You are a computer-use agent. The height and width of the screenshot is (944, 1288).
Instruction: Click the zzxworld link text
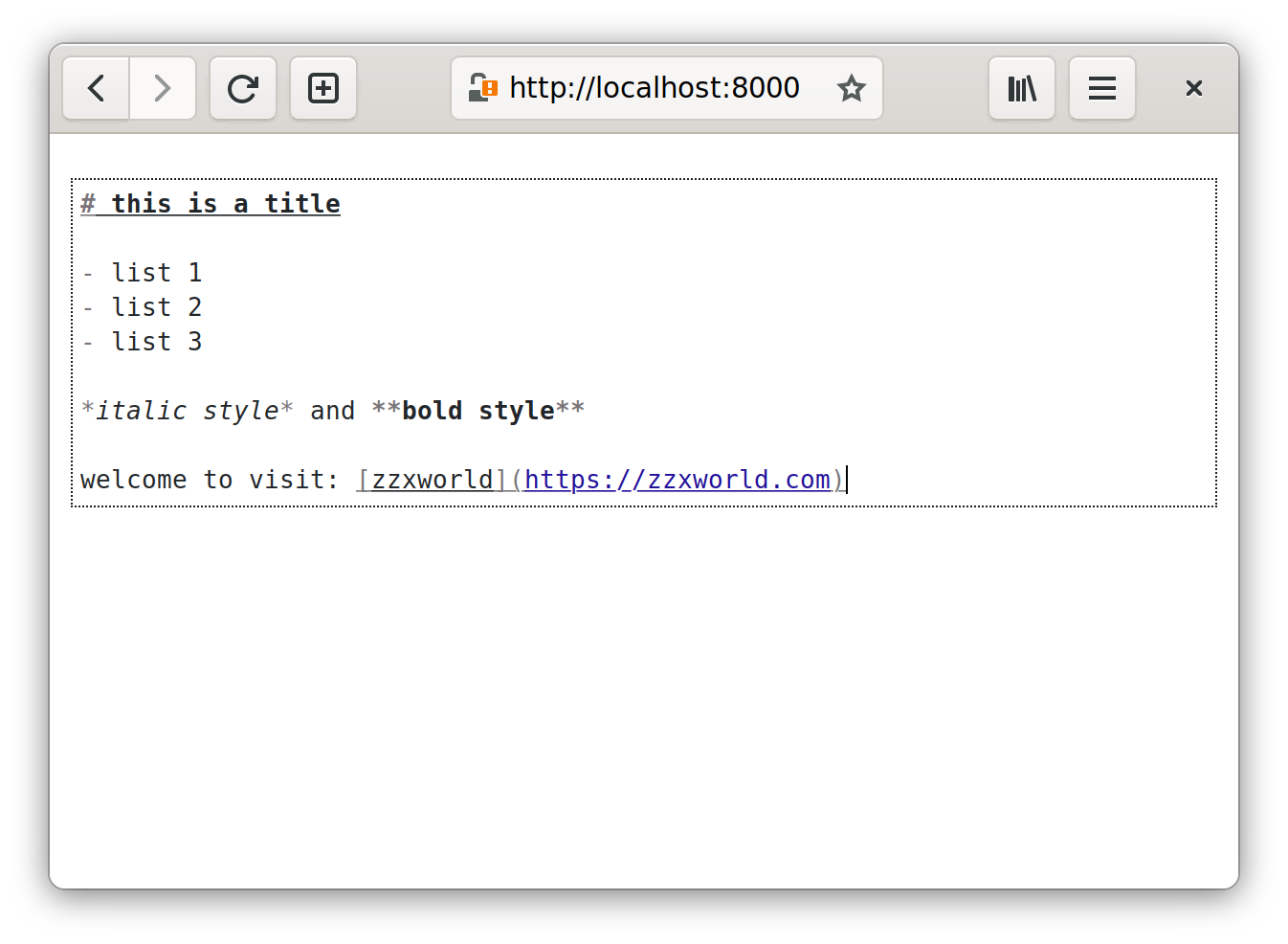433,480
